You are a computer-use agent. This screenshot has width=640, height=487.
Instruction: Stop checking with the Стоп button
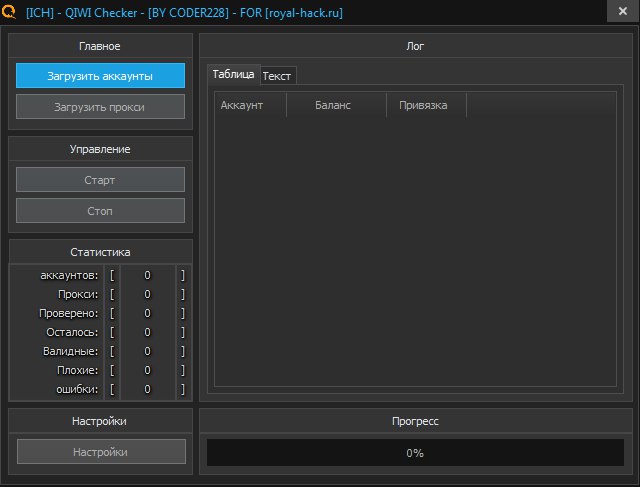tap(100, 211)
